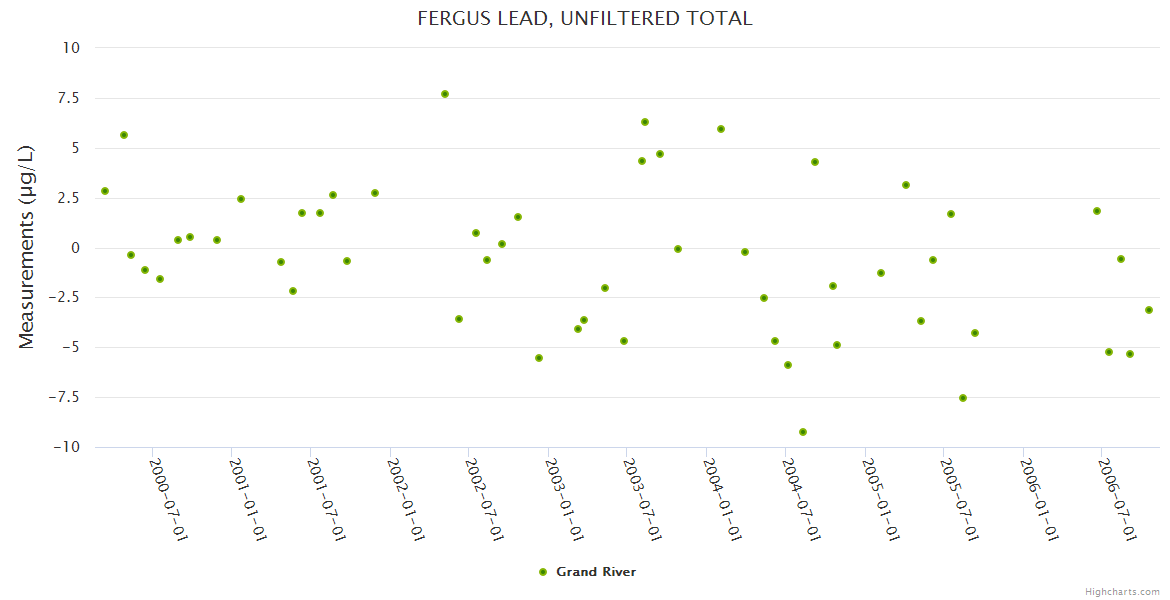The width and height of the screenshot is (1170, 600).
Task: Open the Highcharts.com credits link
Action: click(1122, 591)
